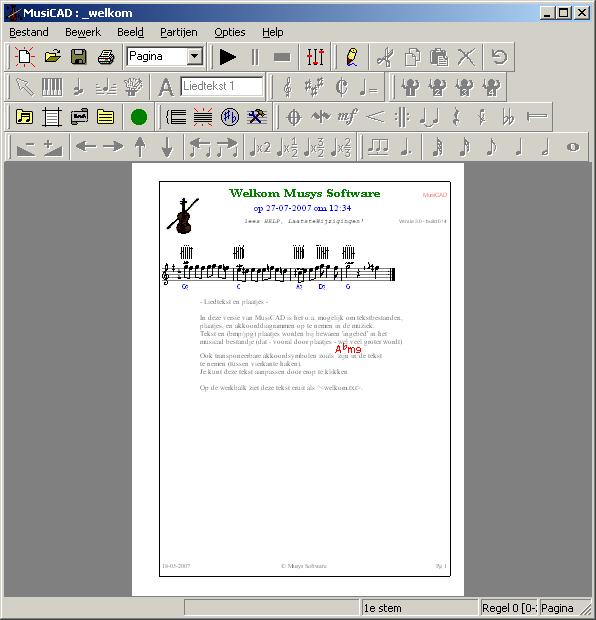Paste from clipboard icon
Image resolution: width=596 pixels, height=620 pixels.
[439, 57]
